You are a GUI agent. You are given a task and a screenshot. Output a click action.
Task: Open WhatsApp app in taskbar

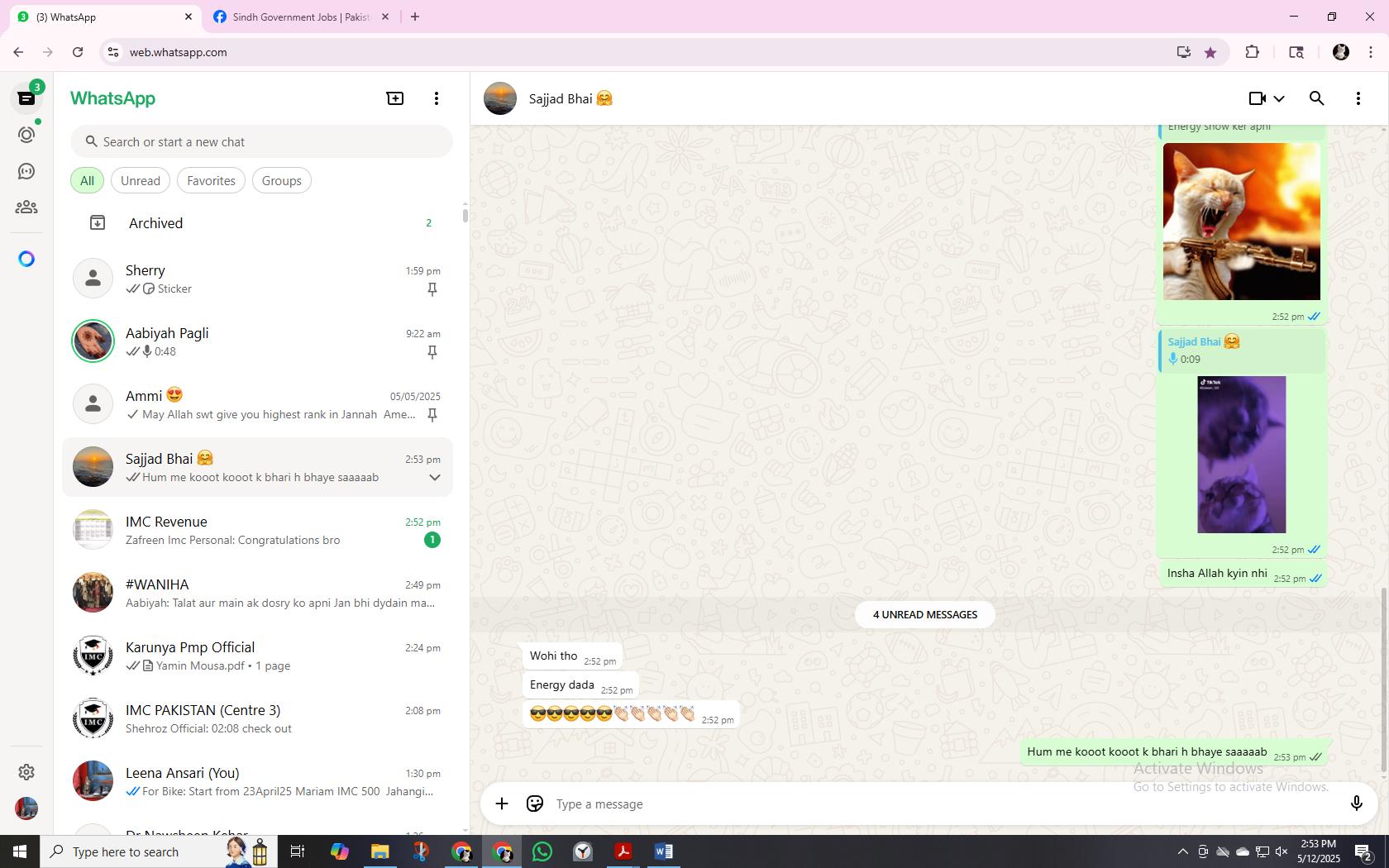pyautogui.click(x=542, y=851)
